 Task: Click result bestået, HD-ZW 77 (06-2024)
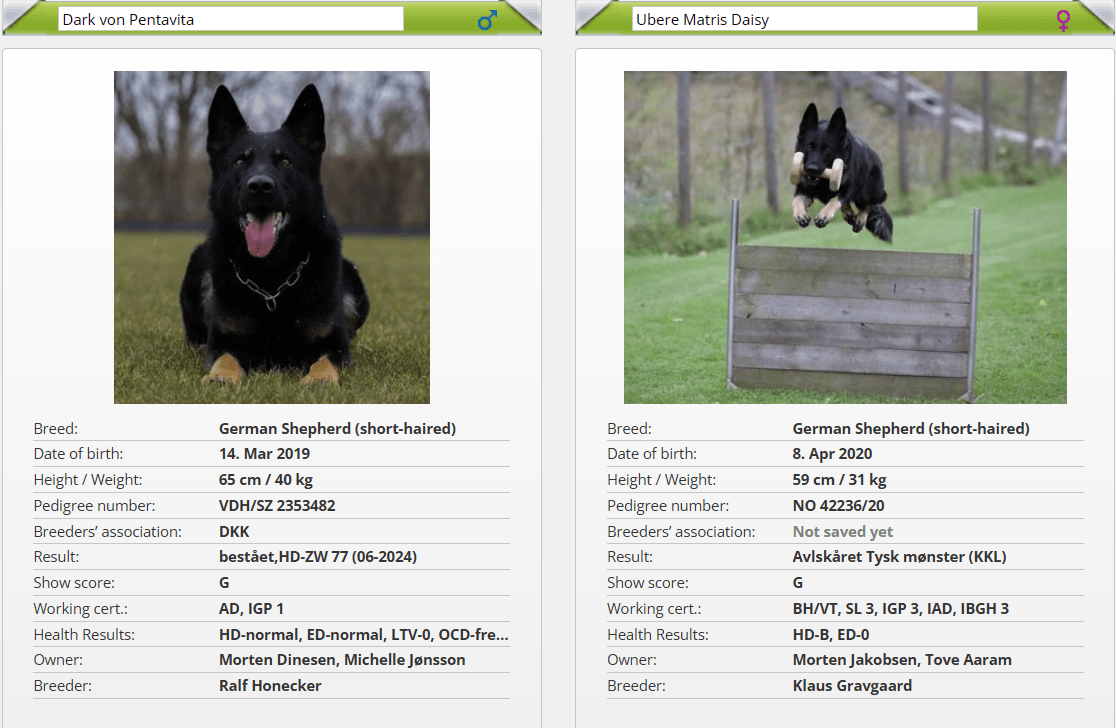(x=317, y=556)
